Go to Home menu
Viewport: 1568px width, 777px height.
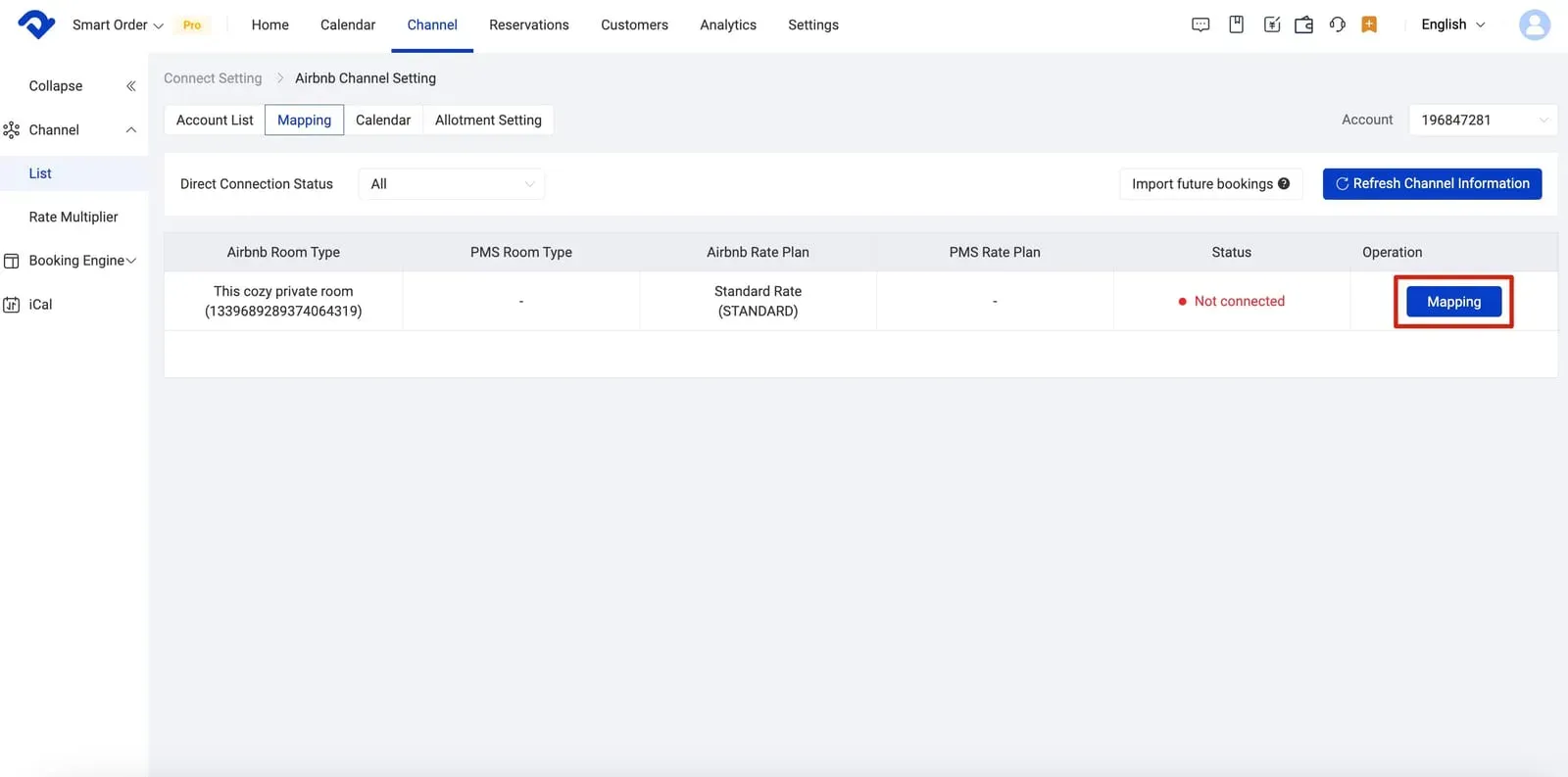pos(269,24)
